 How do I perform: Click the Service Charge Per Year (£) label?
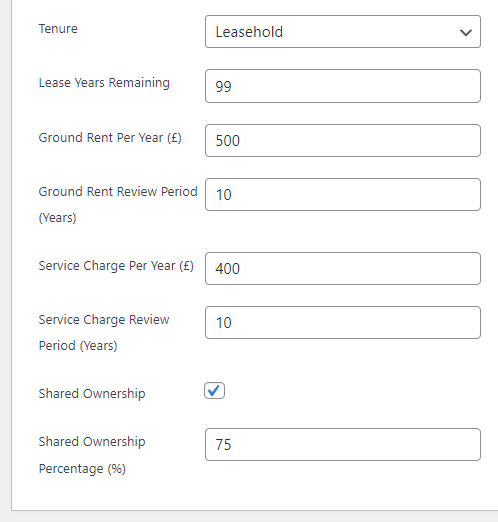tap(116, 266)
